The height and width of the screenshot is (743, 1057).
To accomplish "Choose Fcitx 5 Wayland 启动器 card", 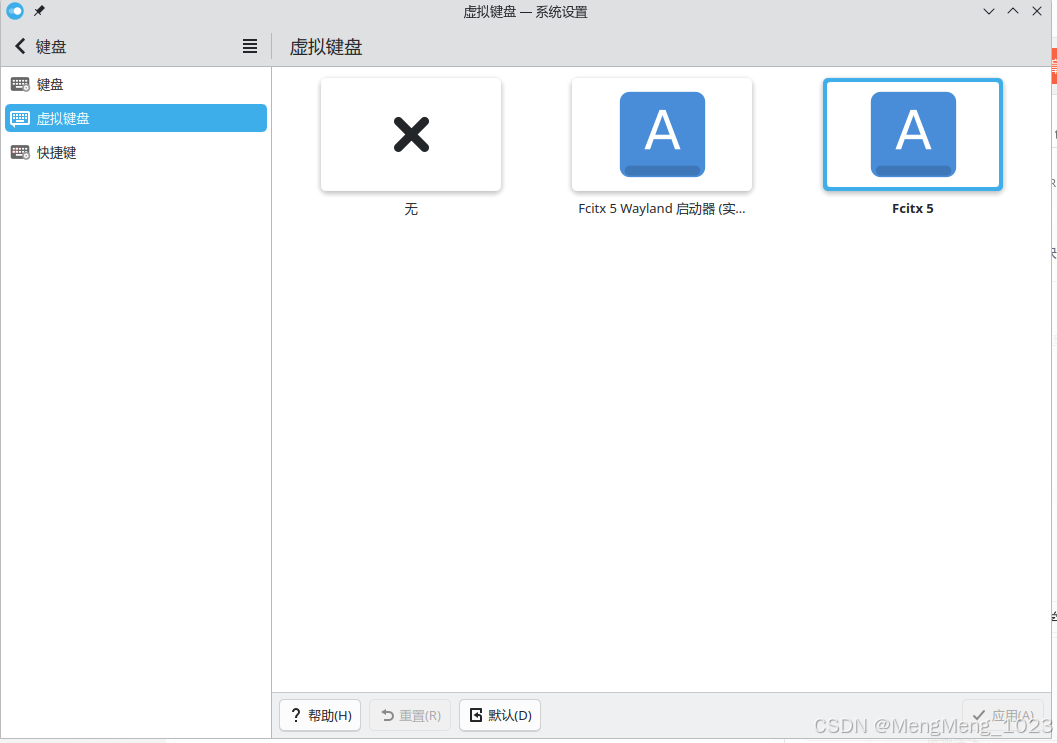I will 662,135.
